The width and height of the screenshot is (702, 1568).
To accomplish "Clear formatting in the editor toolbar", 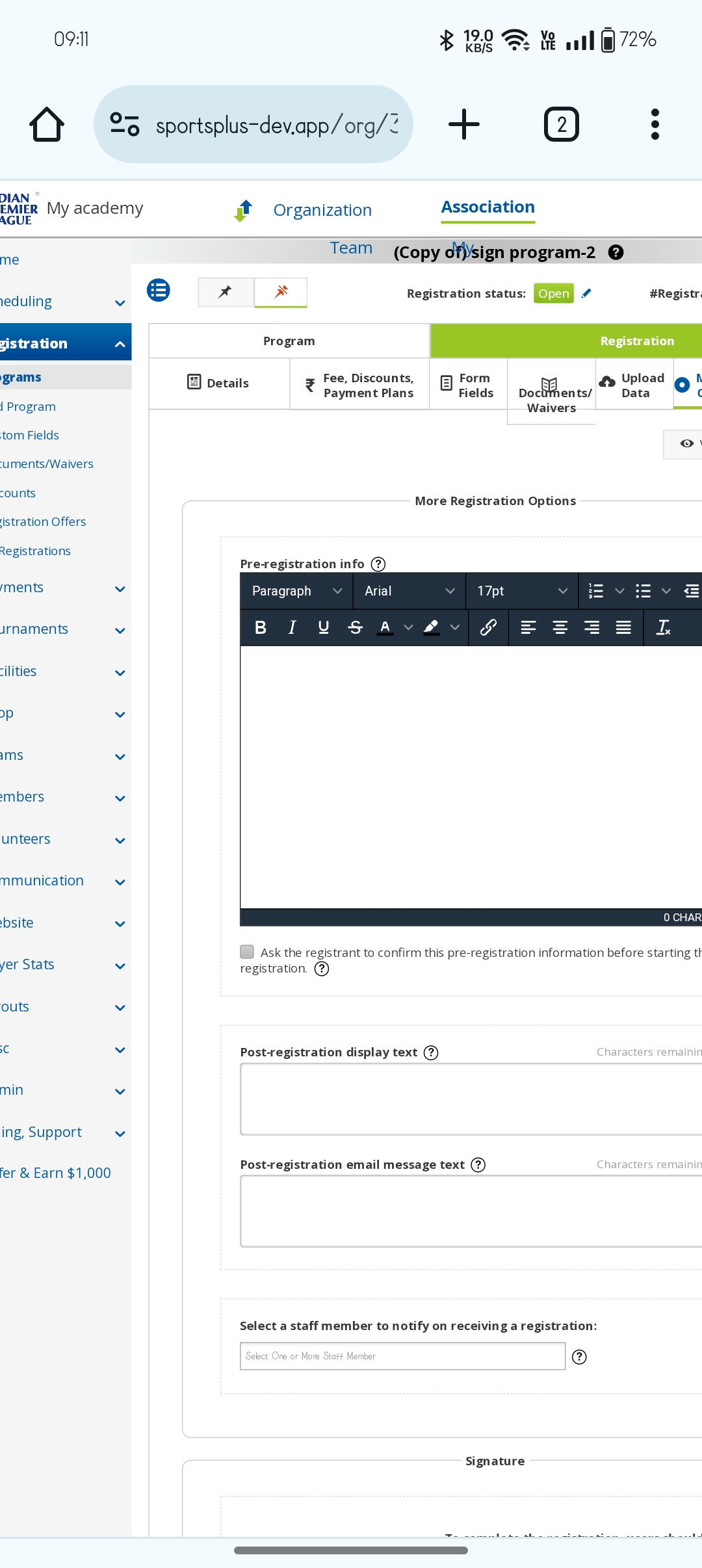I will [x=663, y=627].
